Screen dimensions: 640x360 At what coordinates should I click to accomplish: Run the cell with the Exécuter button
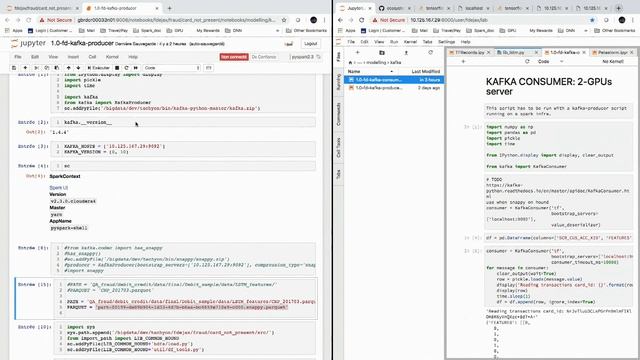[x=98, y=68]
